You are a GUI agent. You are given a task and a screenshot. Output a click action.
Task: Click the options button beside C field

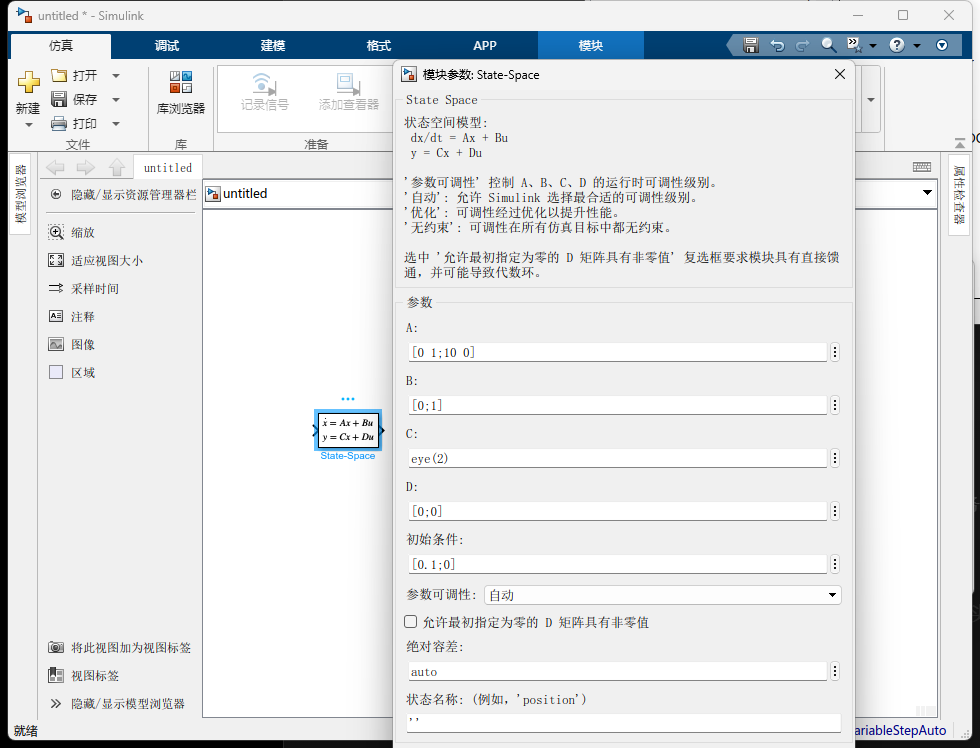click(835, 458)
